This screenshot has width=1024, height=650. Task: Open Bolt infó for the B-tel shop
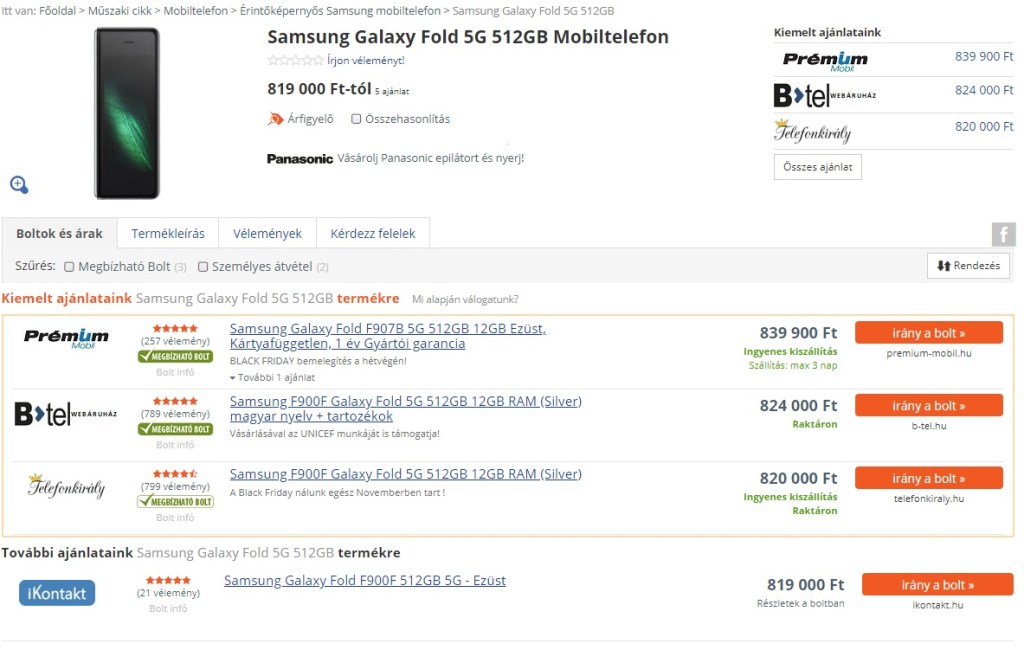click(175, 444)
